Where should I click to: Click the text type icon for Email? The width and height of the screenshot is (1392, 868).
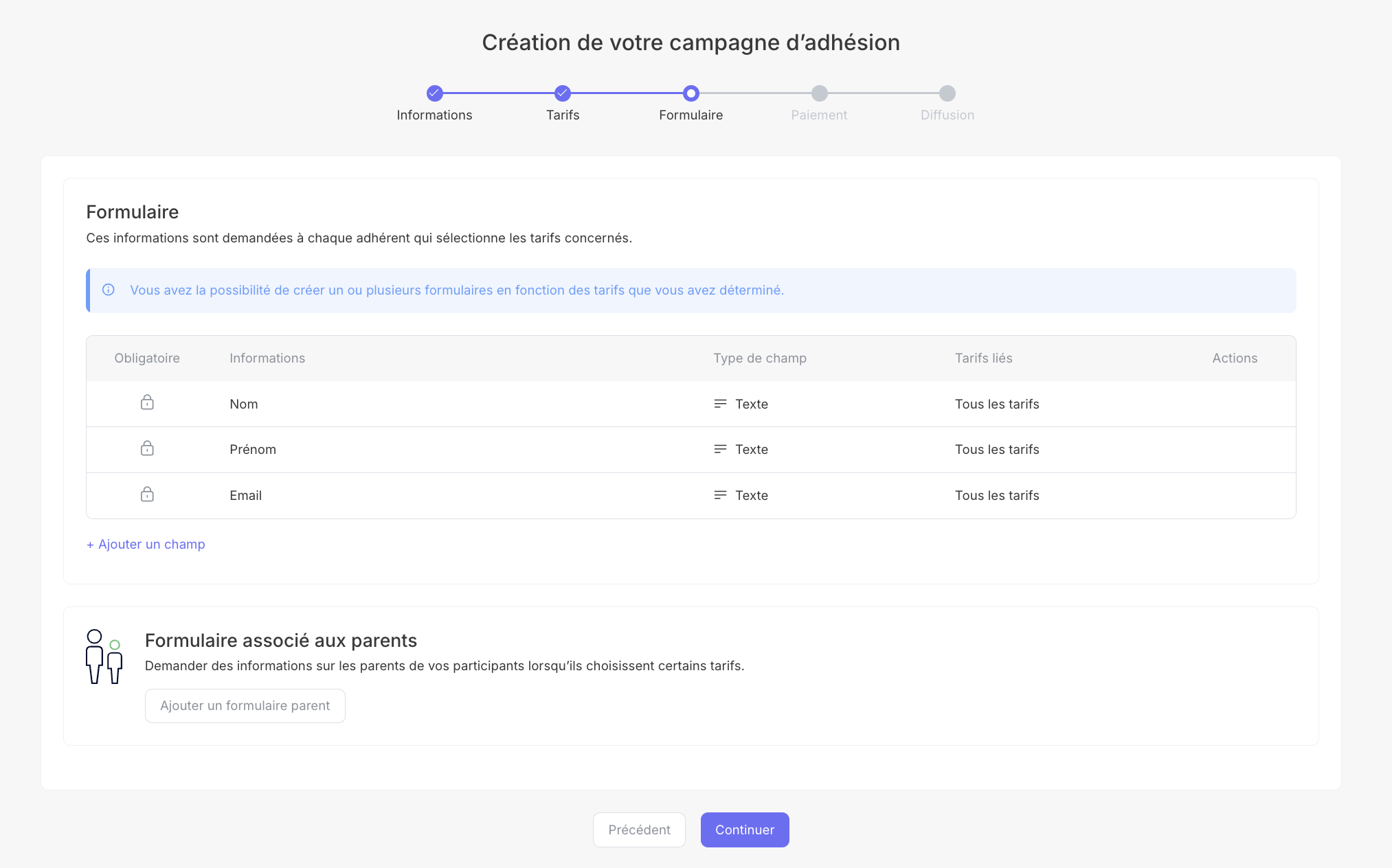[720, 495]
